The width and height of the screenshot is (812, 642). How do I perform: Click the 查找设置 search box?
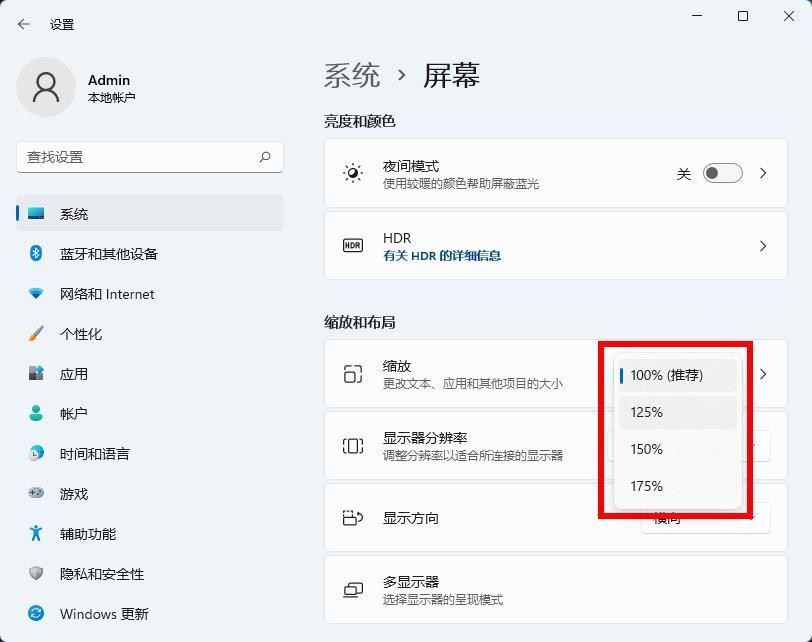click(x=138, y=157)
